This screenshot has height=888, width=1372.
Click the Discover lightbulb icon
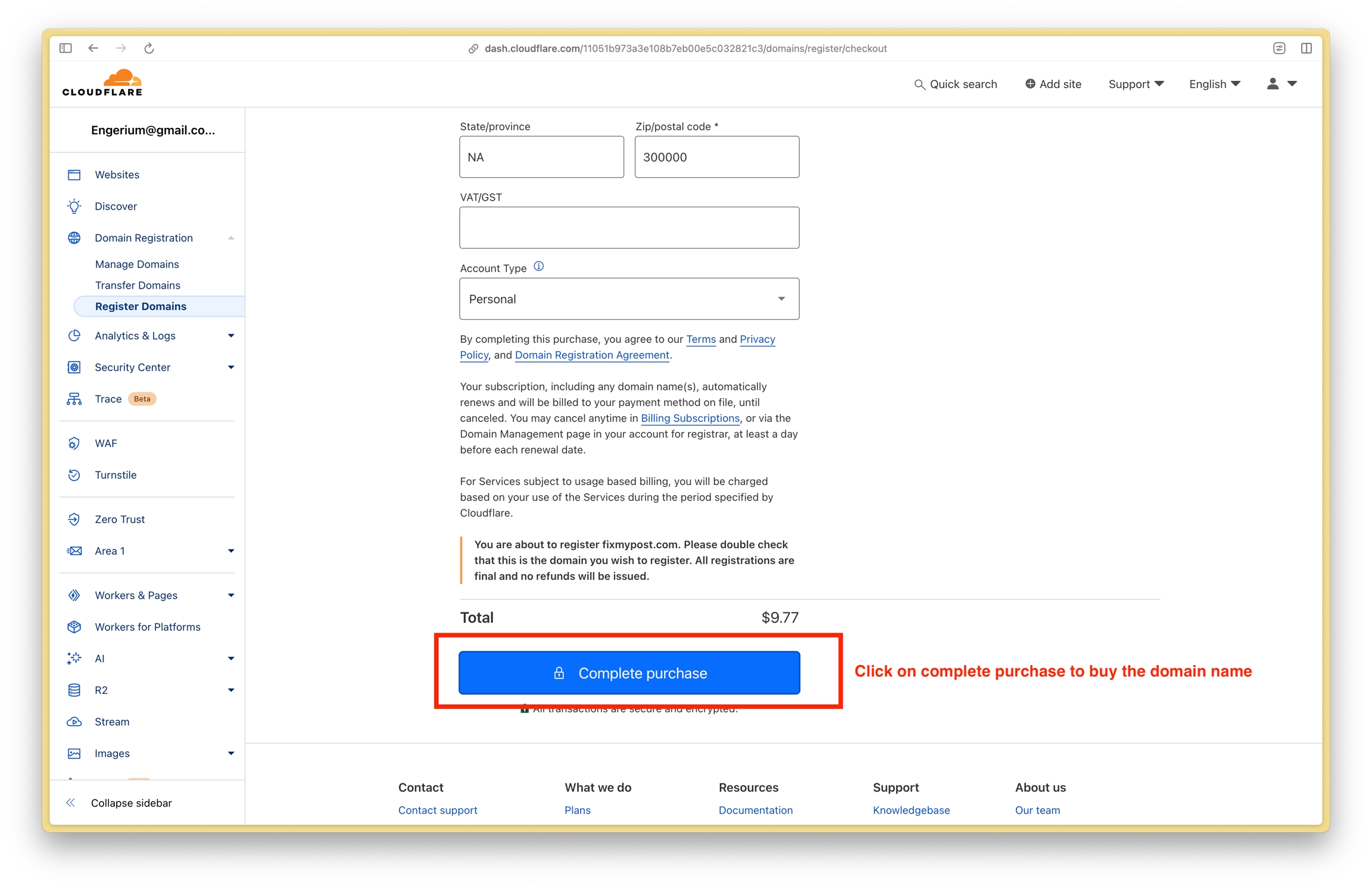tap(74, 206)
